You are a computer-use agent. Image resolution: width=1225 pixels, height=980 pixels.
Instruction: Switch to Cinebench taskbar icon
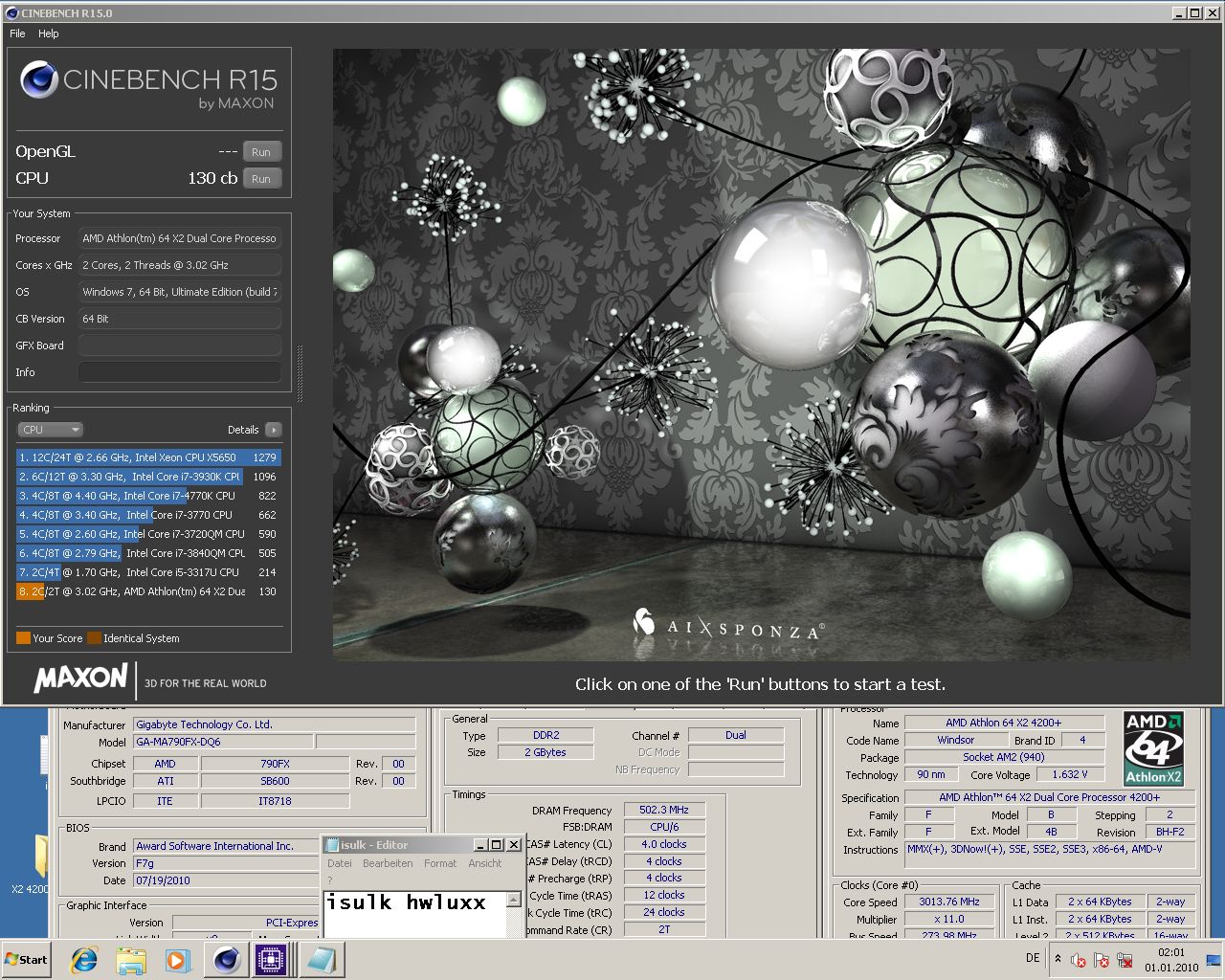[x=227, y=960]
